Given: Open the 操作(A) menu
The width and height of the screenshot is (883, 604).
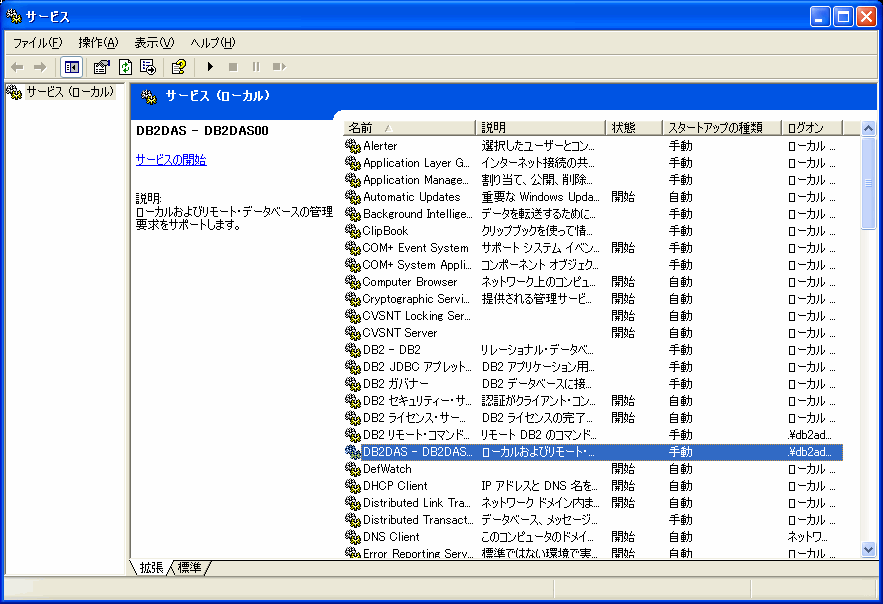Looking at the screenshot, I should 98,43.
